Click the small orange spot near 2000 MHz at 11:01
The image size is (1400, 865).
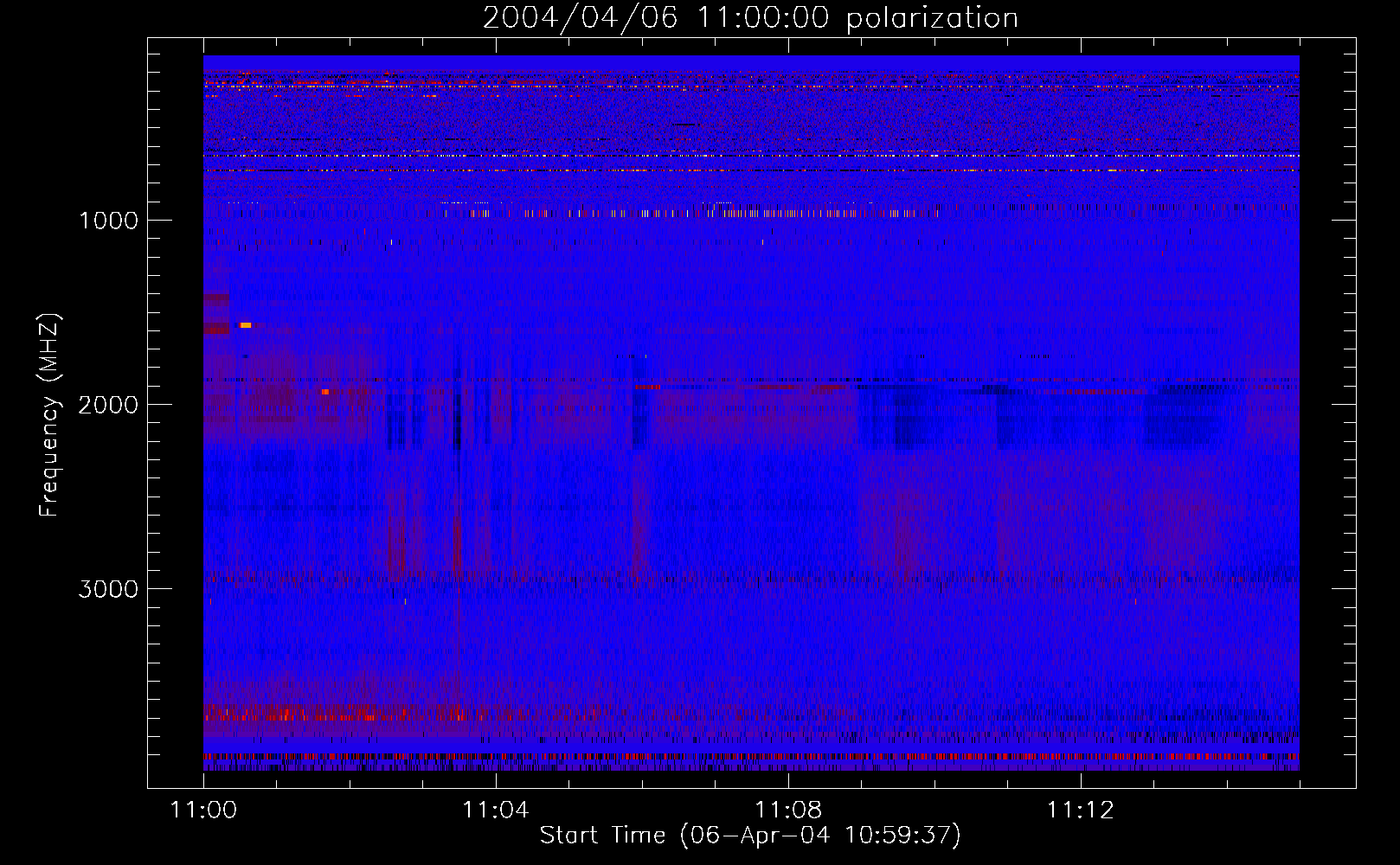click(325, 392)
